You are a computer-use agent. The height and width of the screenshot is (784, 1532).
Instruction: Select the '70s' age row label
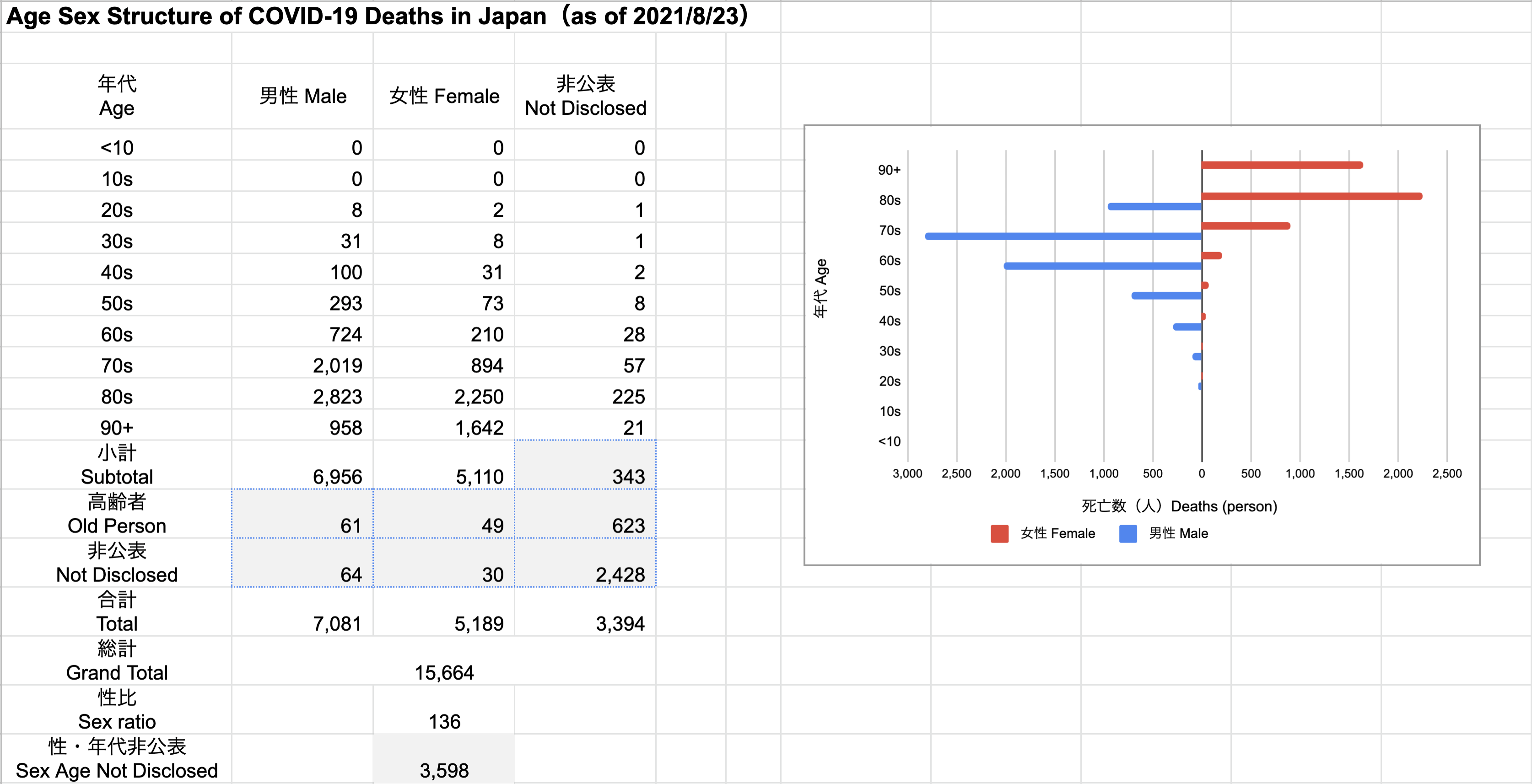tap(117, 365)
